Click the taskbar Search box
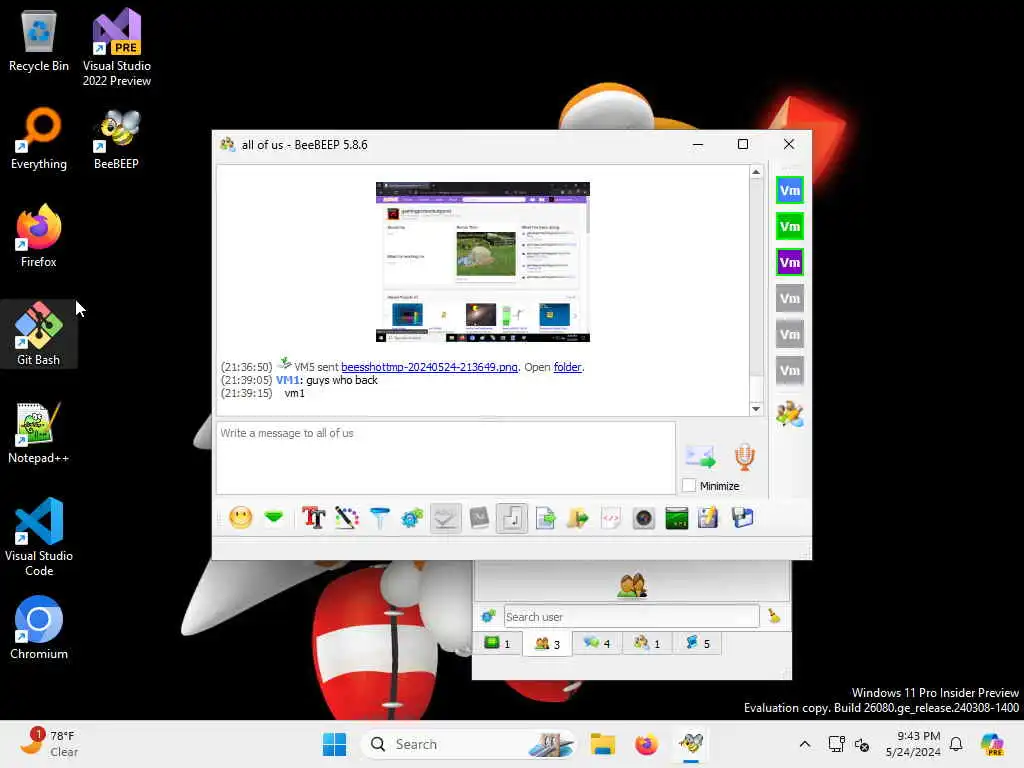This screenshot has height=768, width=1024. 468,744
